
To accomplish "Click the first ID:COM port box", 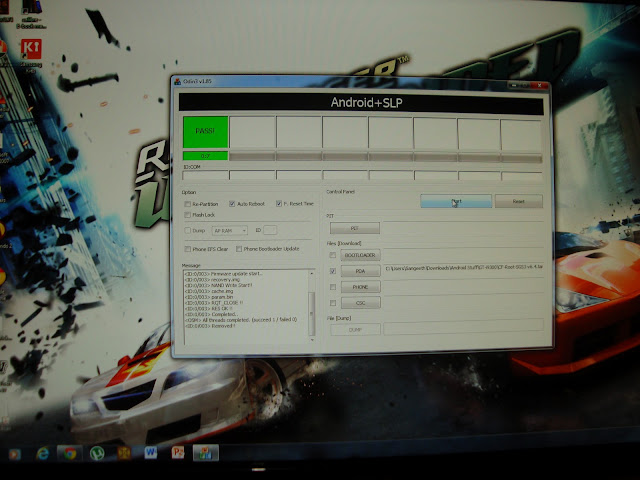I will coord(205,176).
